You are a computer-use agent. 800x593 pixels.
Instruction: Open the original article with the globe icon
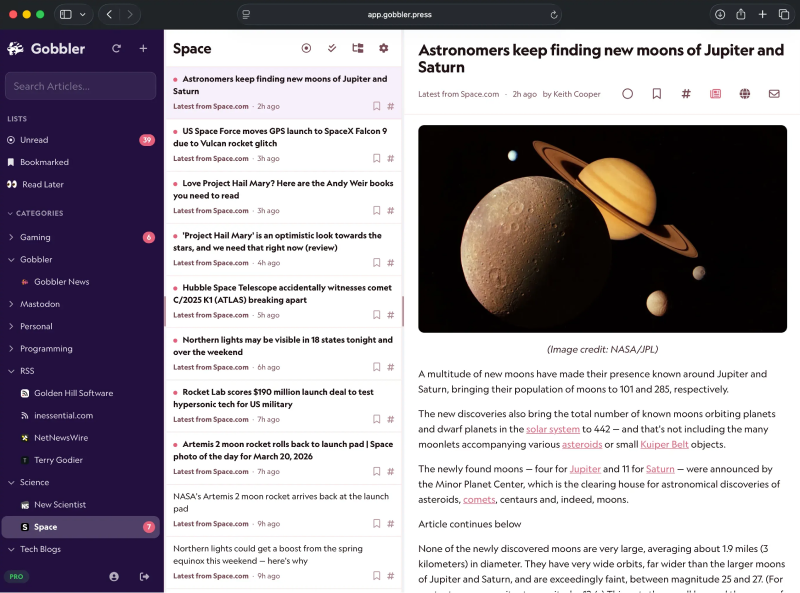tap(745, 94)
